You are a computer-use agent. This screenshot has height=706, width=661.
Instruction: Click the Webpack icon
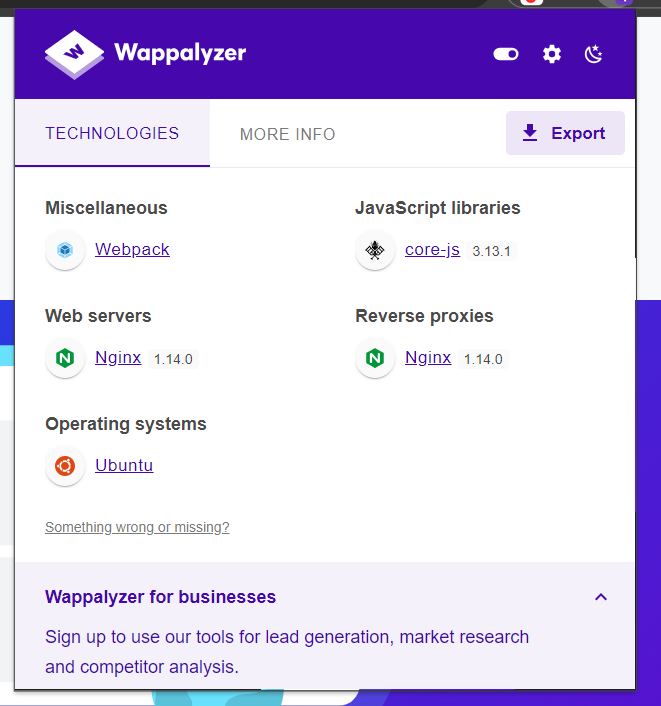(x=65, y=250)
